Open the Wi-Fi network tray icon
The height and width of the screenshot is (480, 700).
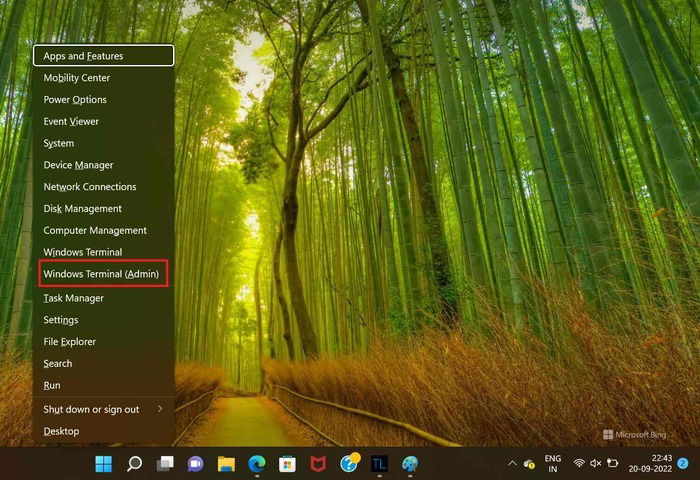click(x=579, y=463)
